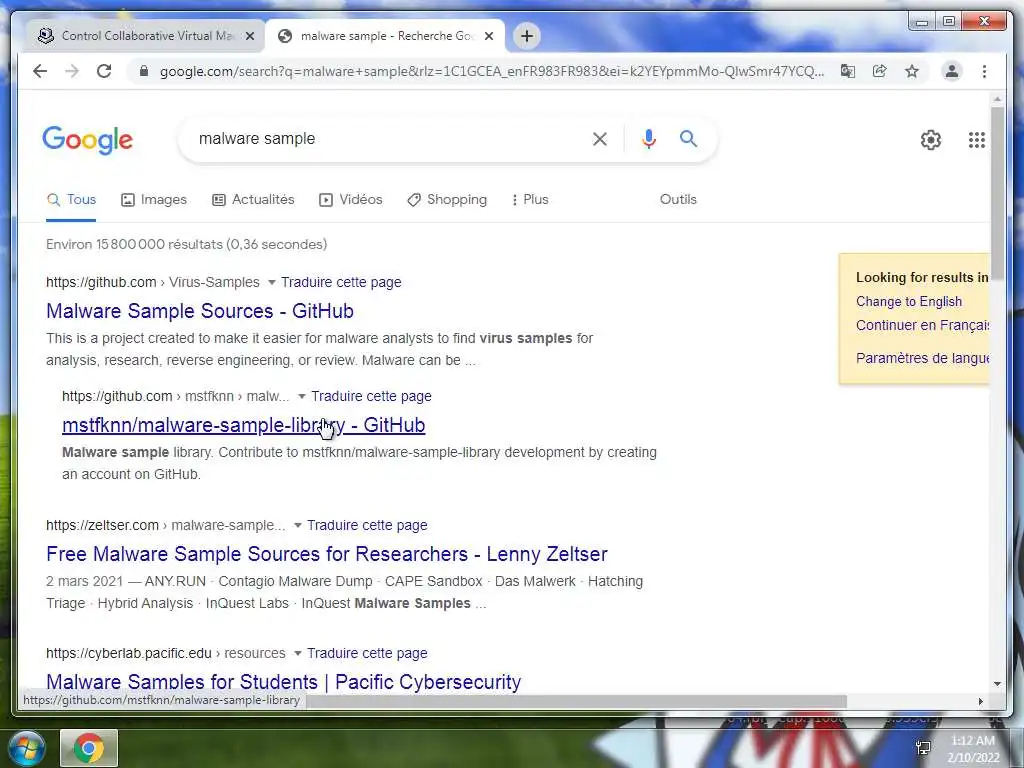This screenshot has width=1024, height=768.
Task: Open Paramètres de langue link
Action: click(x=922, y=358)
